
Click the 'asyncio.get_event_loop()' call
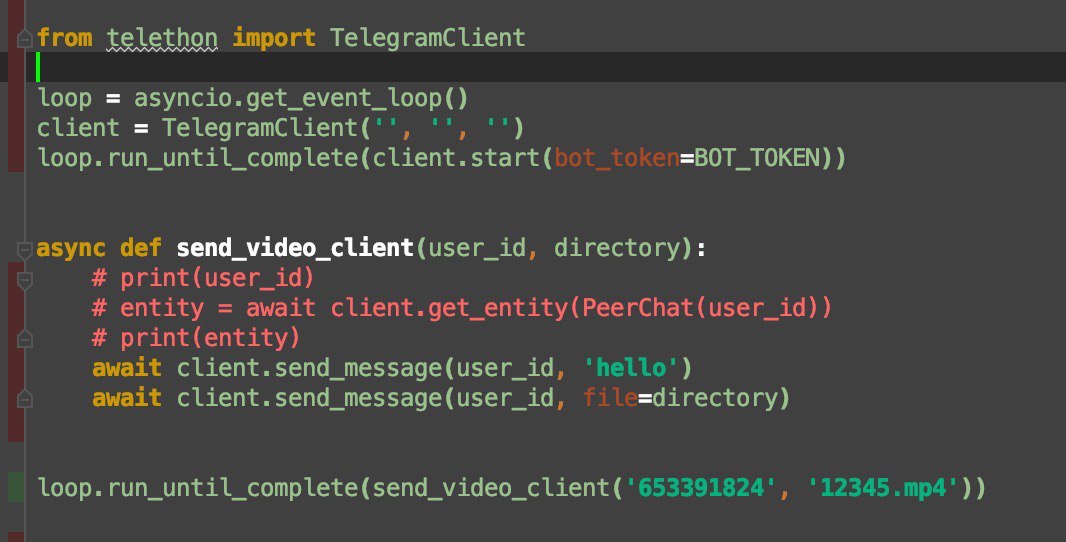tap(301, 99)
